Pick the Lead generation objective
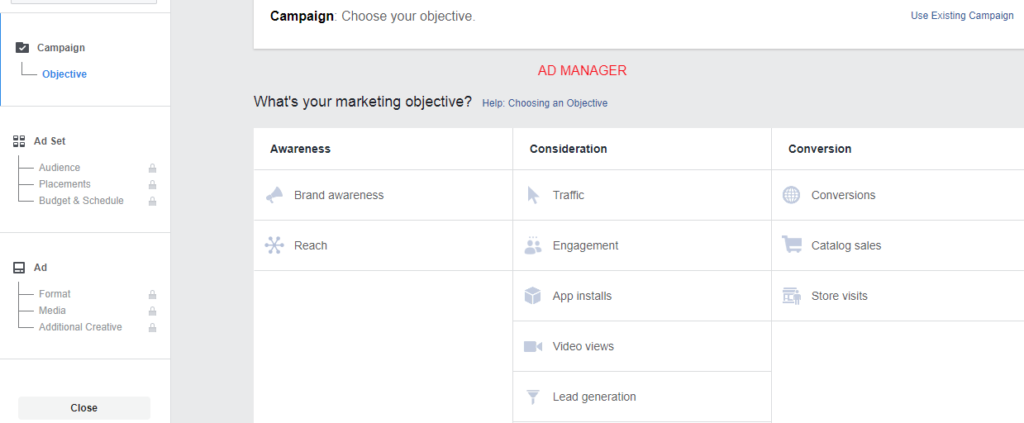Image resolution: width=1024 pixels, height=423 pixels. [x=642, y=397]
